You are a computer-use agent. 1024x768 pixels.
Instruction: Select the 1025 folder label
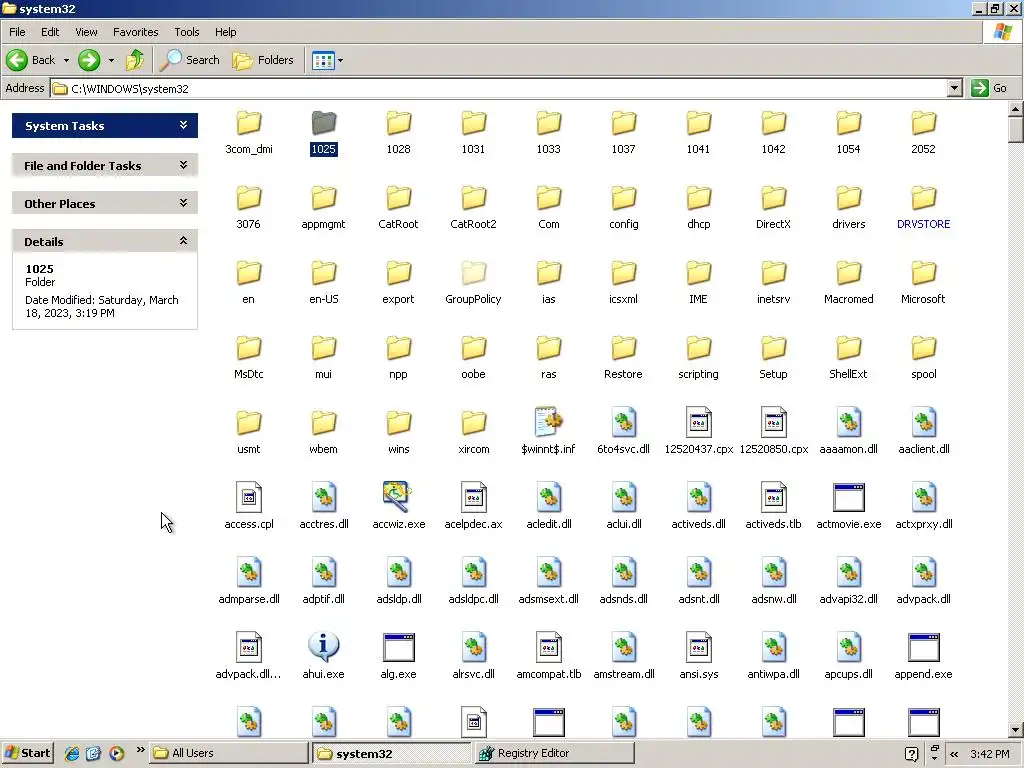pos(323,149)
